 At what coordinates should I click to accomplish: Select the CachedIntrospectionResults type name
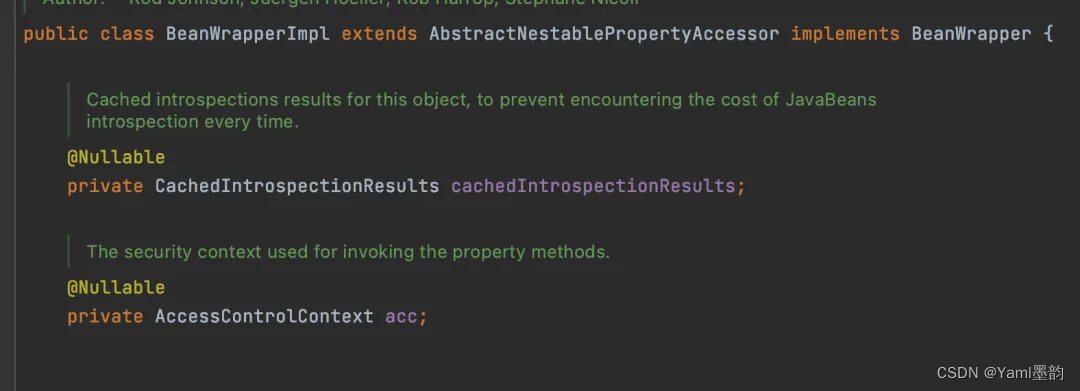(x=297, y=186)
